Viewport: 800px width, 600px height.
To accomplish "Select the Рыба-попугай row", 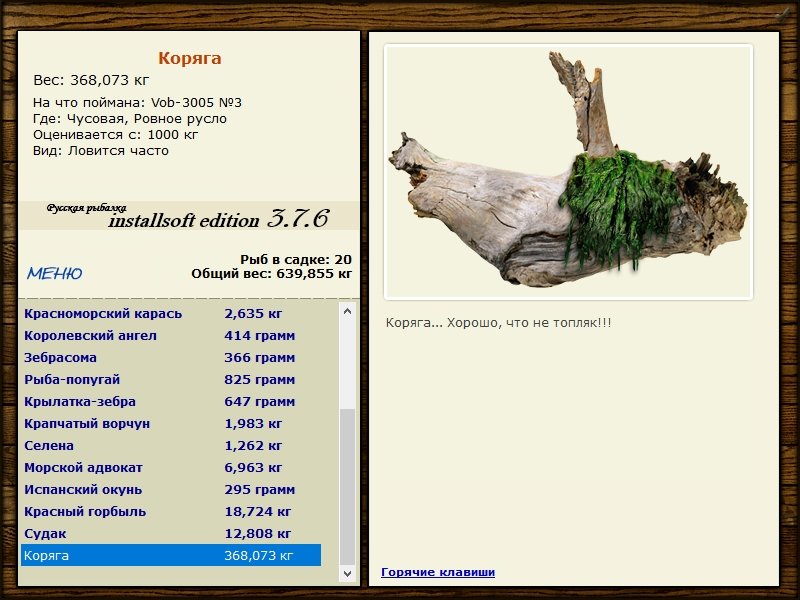I will pos(171,380).
